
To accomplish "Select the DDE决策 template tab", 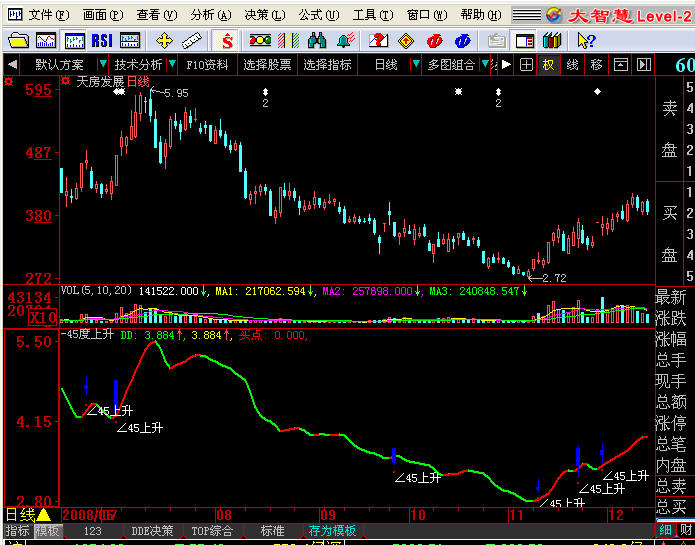I will tap(152, 530).
